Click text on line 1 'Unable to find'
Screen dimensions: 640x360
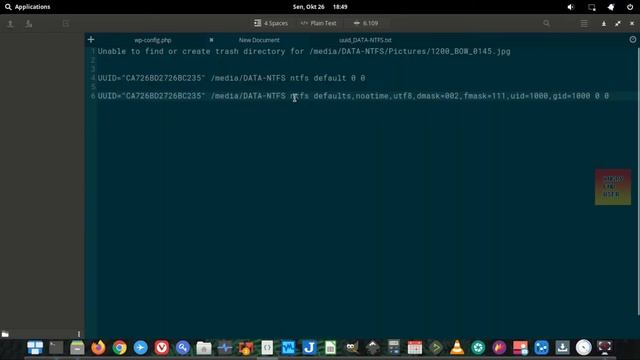131,51
